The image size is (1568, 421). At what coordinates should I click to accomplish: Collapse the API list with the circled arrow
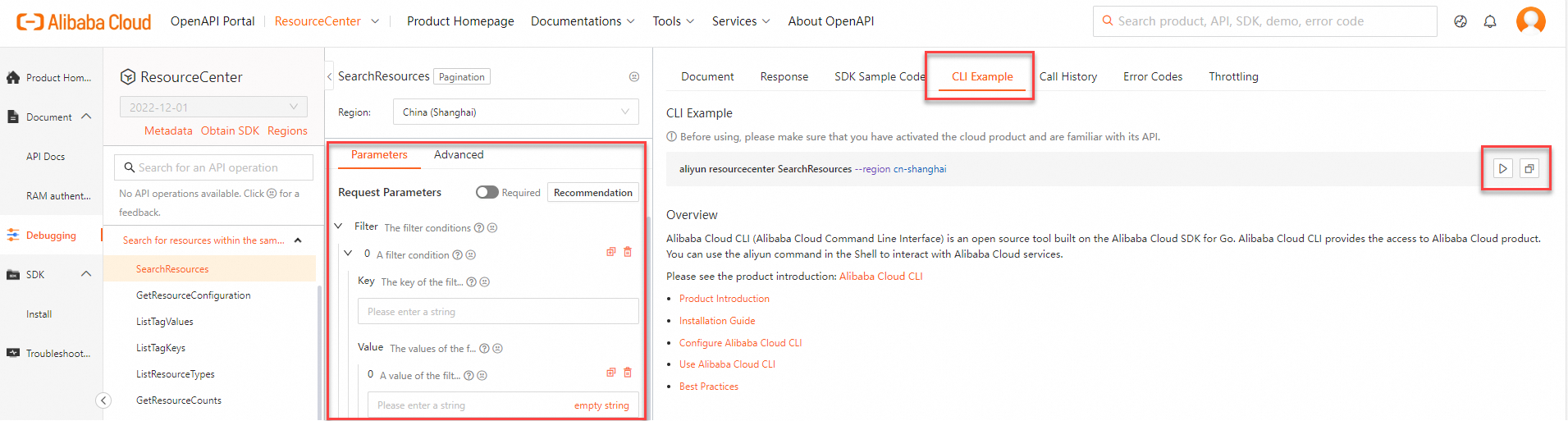tap(103, 400)
